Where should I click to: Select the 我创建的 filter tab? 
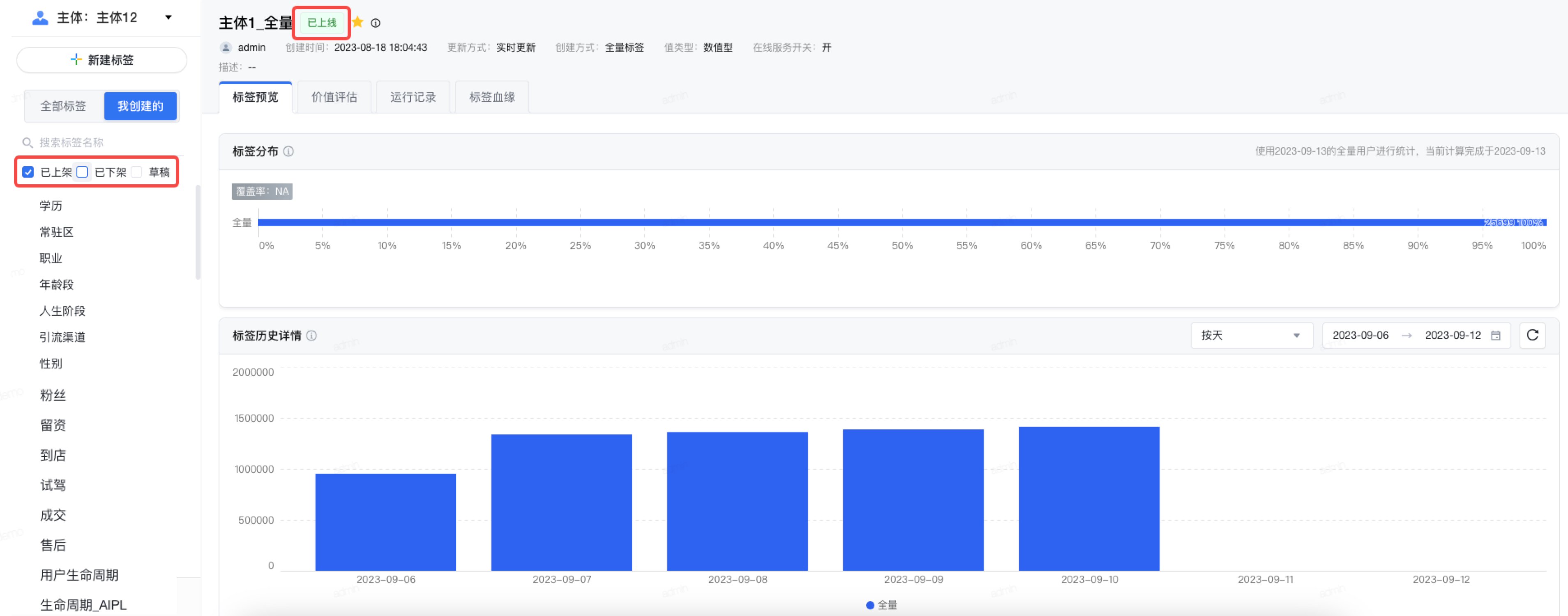coord(141,106)
